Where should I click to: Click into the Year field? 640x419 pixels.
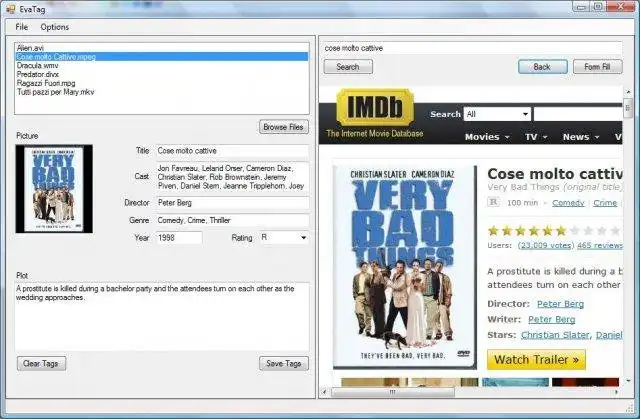pos(179,237)
